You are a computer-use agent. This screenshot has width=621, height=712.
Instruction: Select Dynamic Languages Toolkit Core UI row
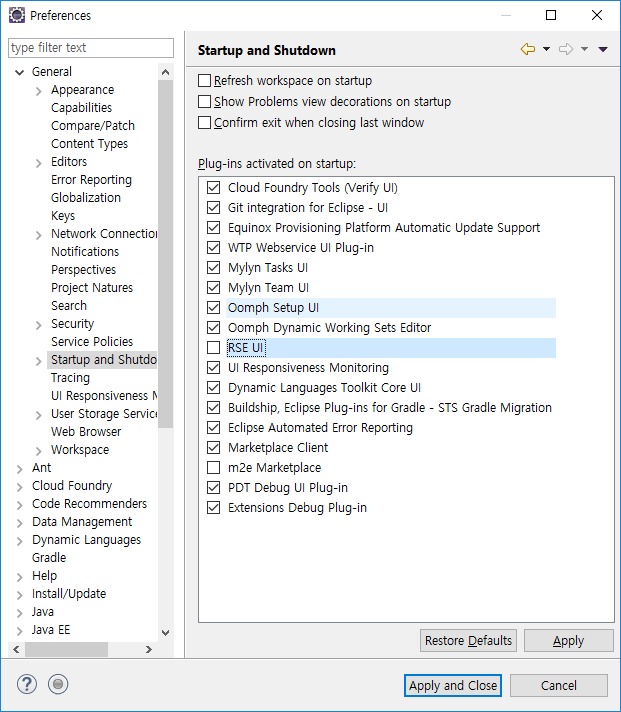click(x=324, y=387)
